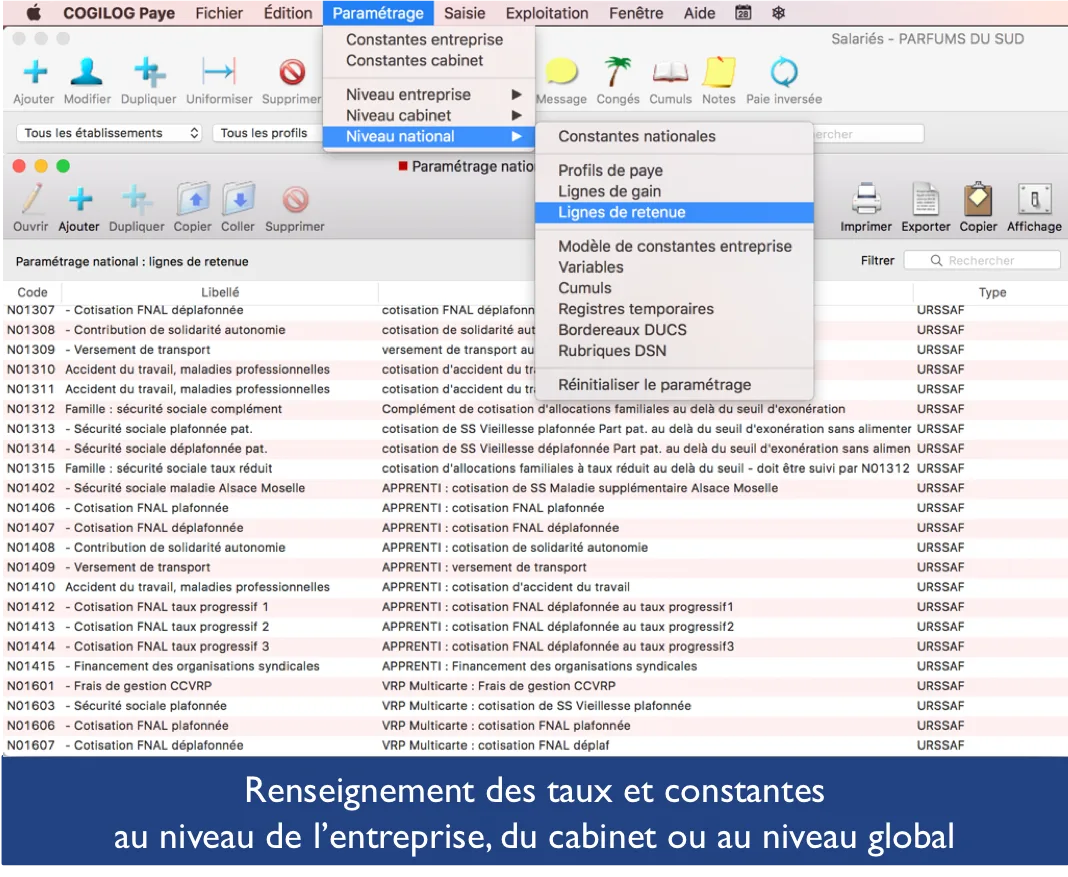Select row N01603 Sécurité sociale plafonnée
Image resolution: width=1068 pixels, height=877 pixels.
534,705
